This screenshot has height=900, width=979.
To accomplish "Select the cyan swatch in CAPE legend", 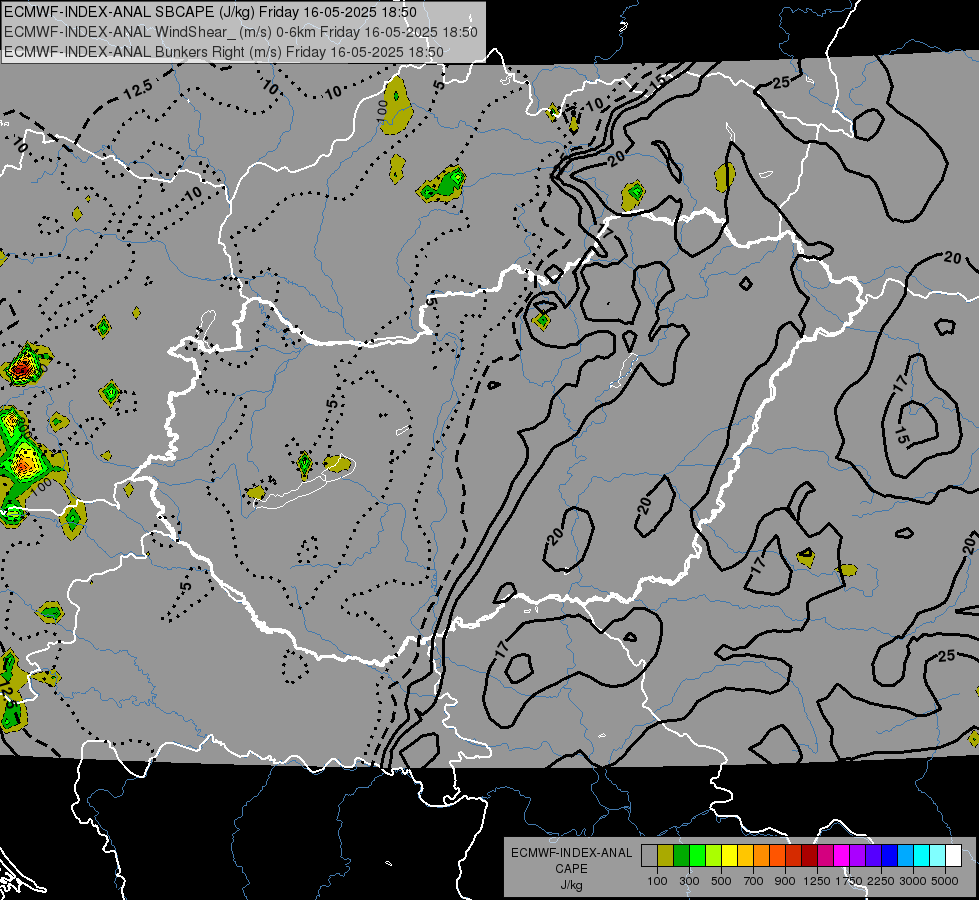I will pos(922,855).
